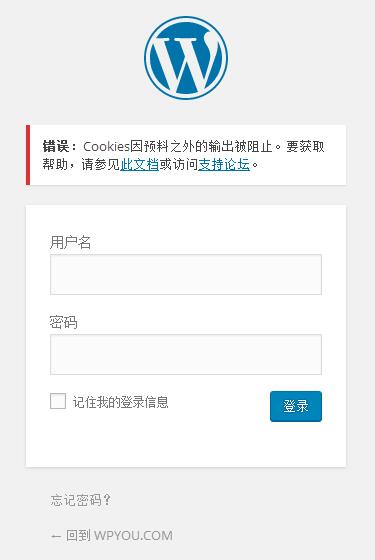This screenshot has height=560, width=375.
Task: Focus the 用户名 input field
Action: pos(186,275)
